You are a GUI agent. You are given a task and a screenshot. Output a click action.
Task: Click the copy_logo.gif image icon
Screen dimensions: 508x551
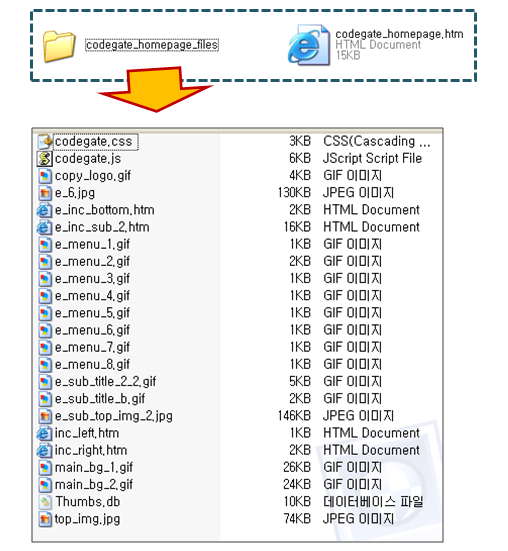click(45, 176)
